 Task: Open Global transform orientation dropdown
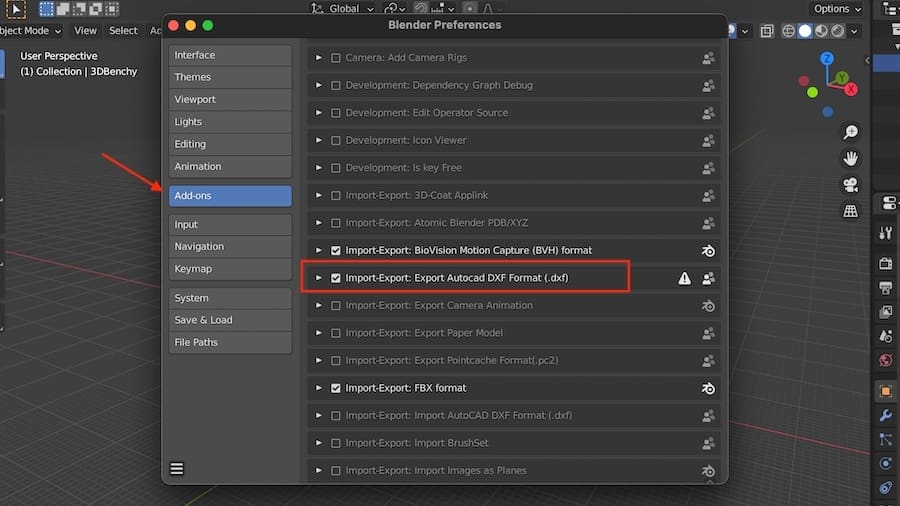click(x=343, y=9)
